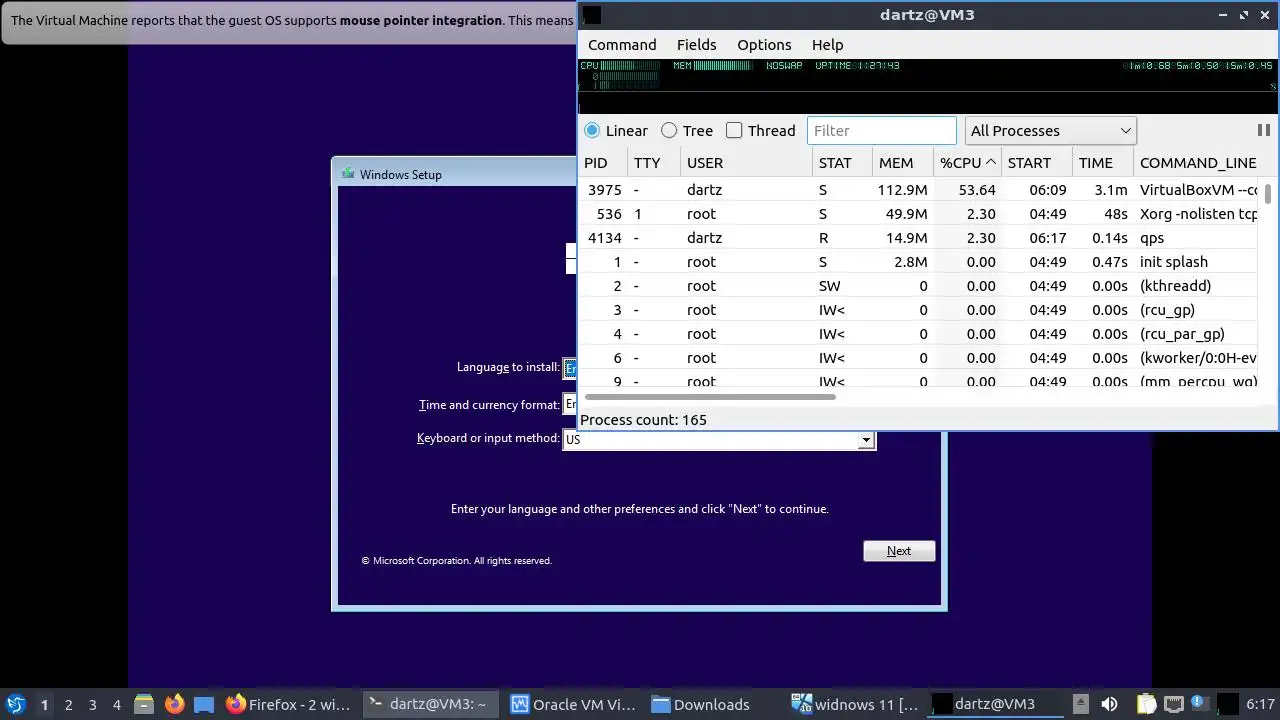Switch to the dartz@VM3: ~ terminal taskbar item
This screenshot has height=720, width=1280.
pos(428,704)
